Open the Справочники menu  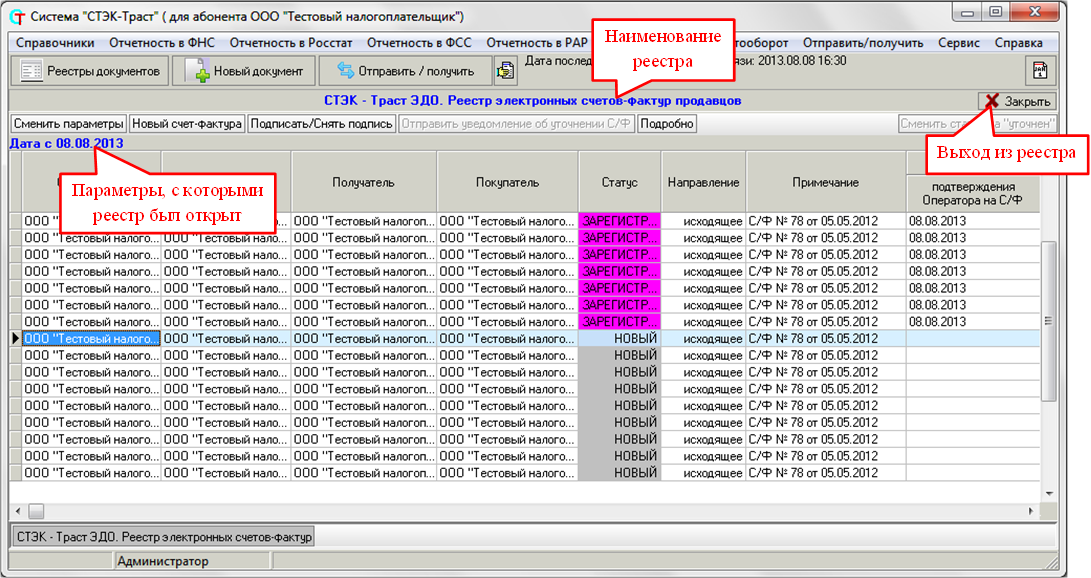click(x=55, y=42)
